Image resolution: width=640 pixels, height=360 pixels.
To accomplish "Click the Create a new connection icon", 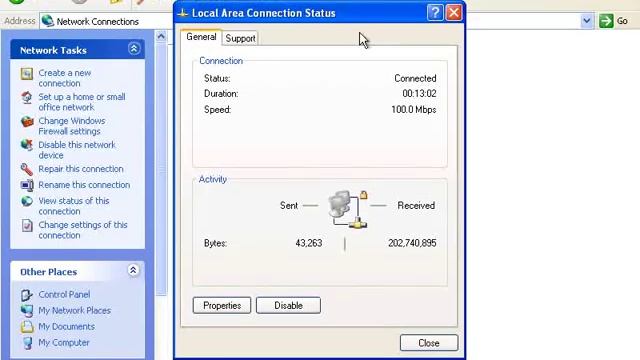I will [x=27, y=73].
